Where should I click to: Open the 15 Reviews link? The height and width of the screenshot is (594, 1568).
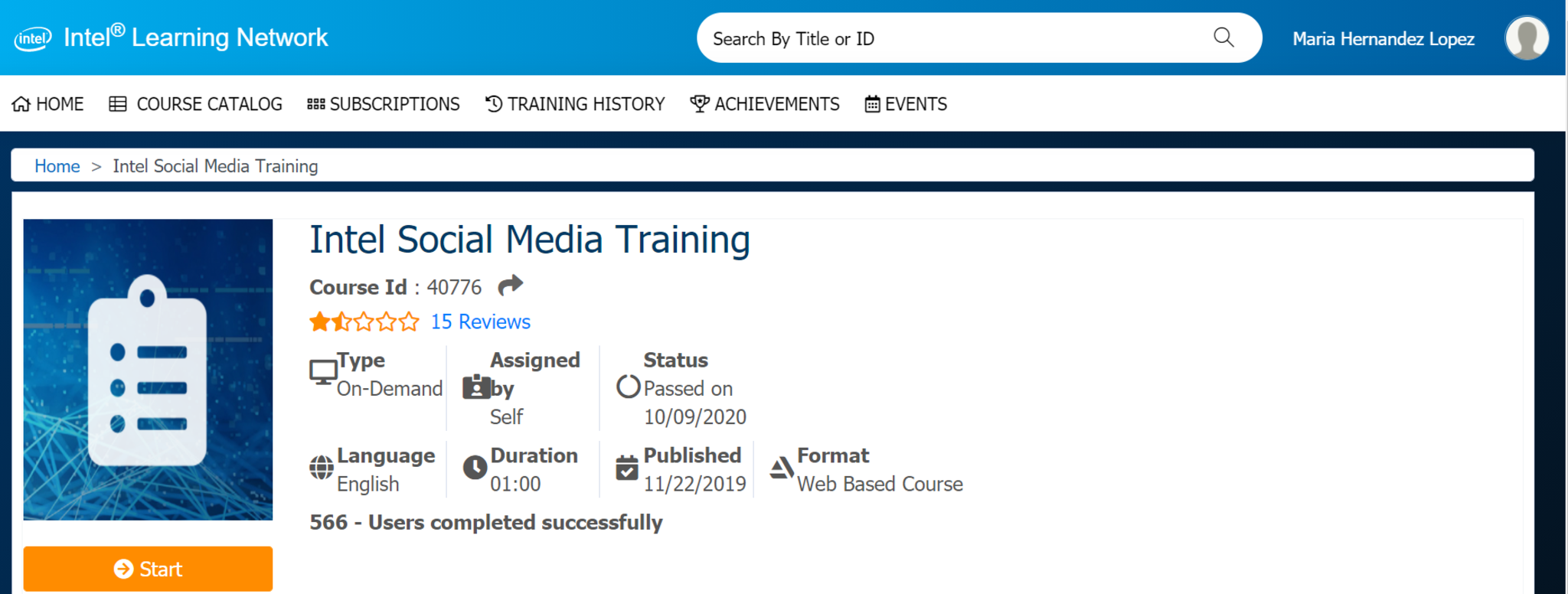[480, 321]
